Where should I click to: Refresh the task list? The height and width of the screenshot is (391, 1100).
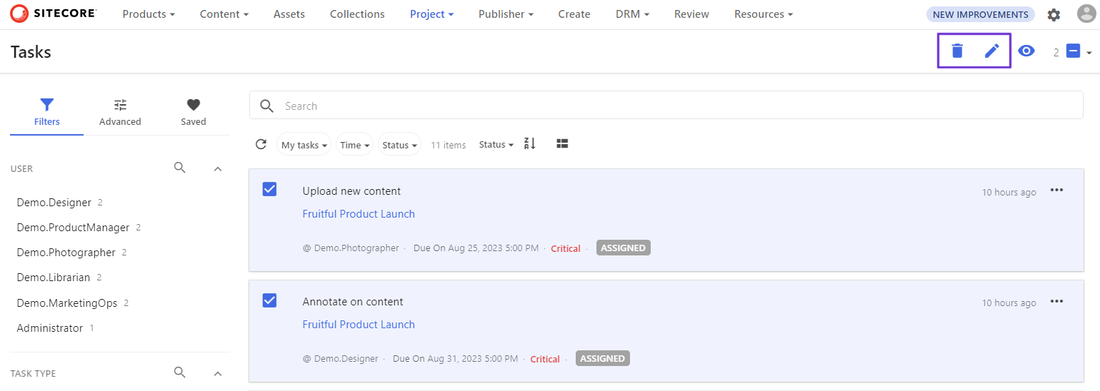click(261, 144)
